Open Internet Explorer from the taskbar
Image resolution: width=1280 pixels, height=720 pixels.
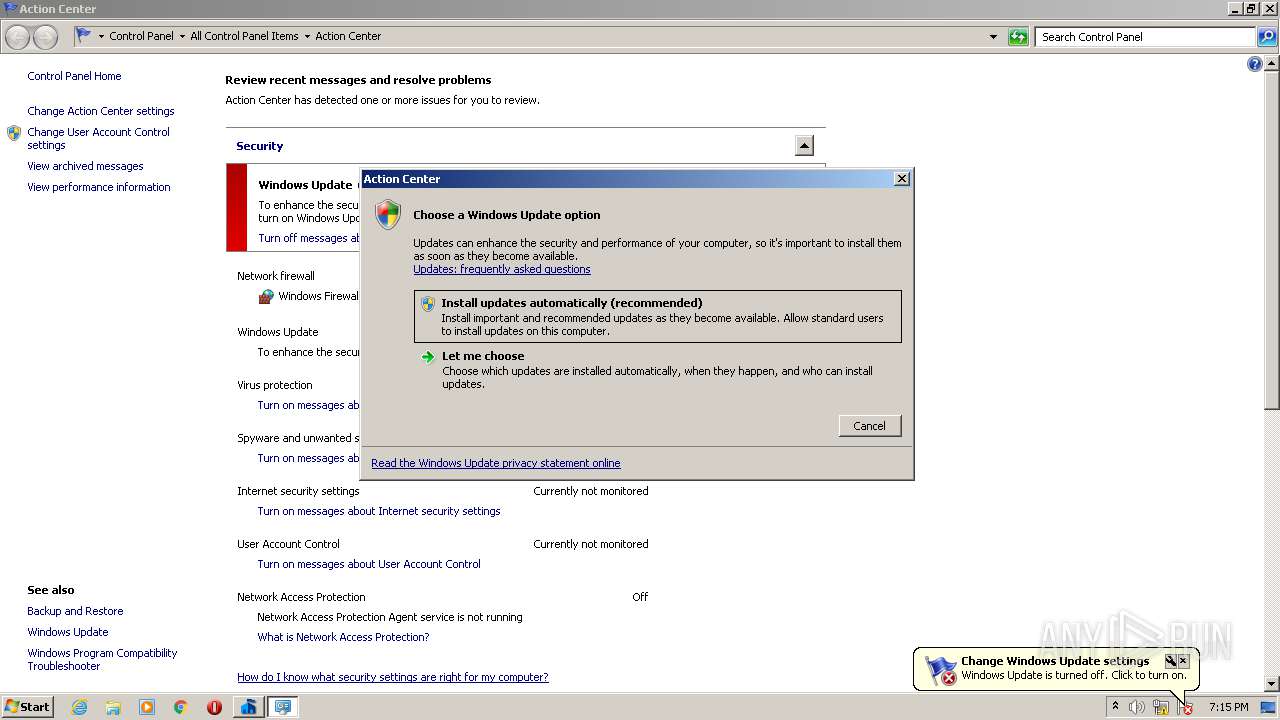[79, 707]
